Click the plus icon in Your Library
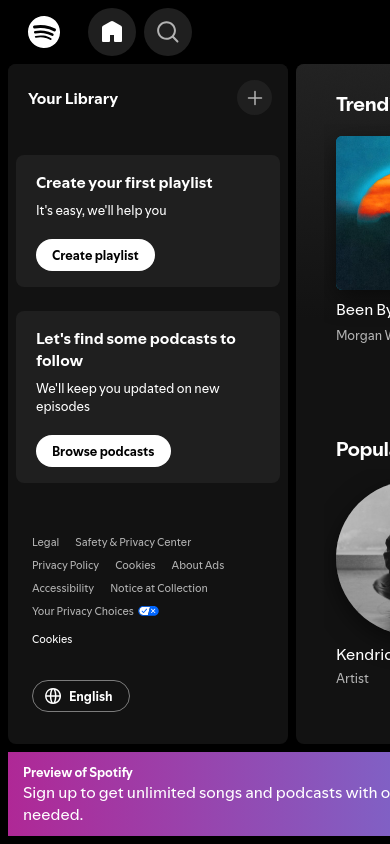 pos(254,97)
